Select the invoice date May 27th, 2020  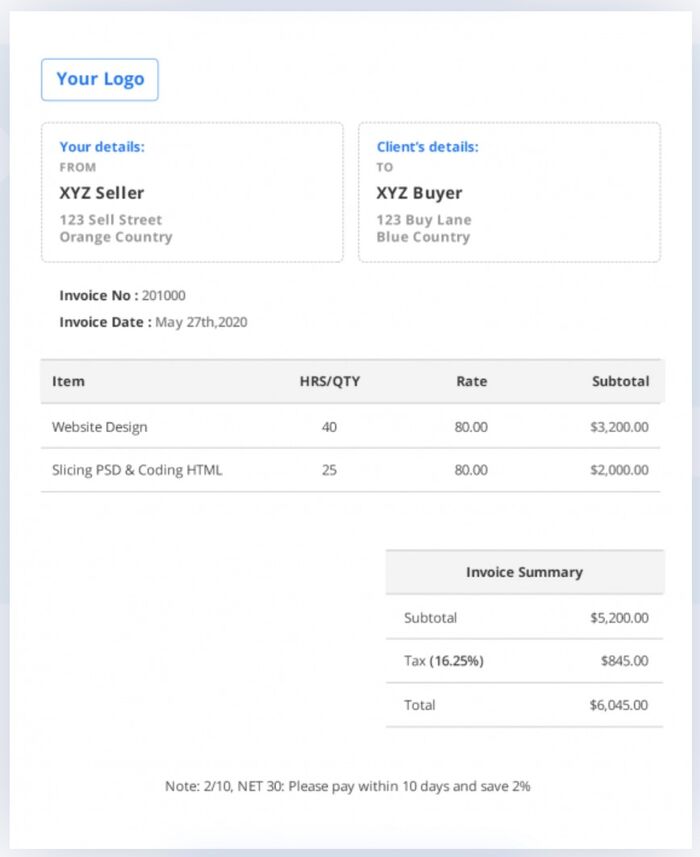(200, 322)
